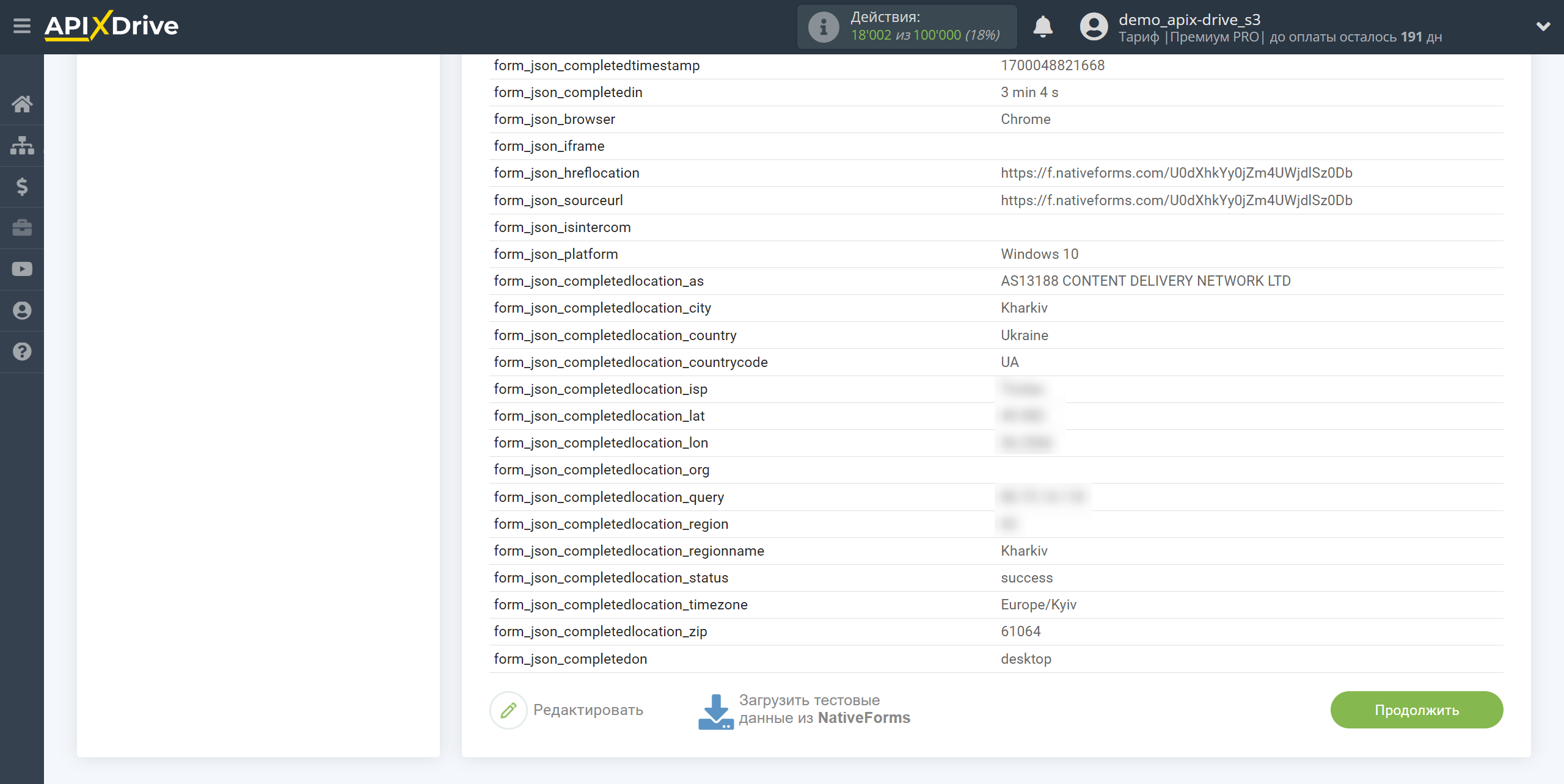
Task: Select the form_json_completedlocation_lat field name
Action: point(599,416)
